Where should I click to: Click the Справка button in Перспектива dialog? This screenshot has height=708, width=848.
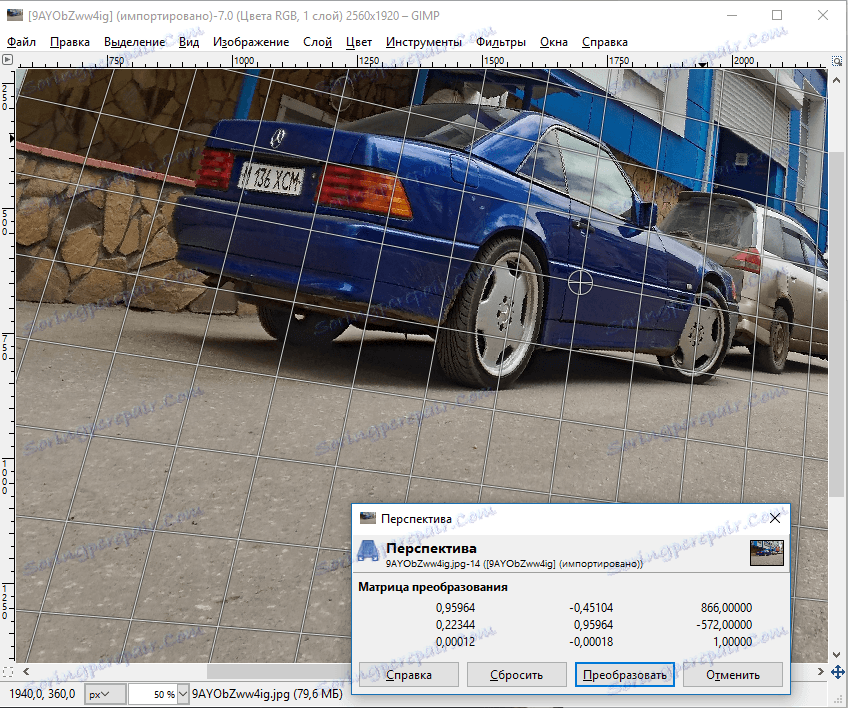[x=409, y=674]
